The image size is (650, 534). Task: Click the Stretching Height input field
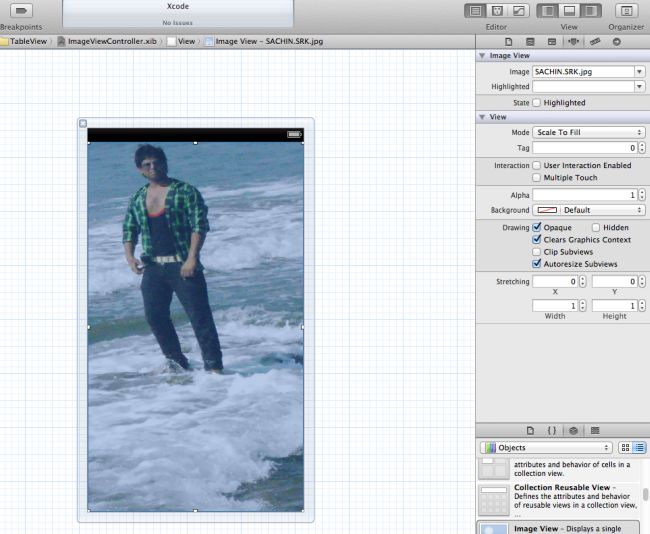615,306
